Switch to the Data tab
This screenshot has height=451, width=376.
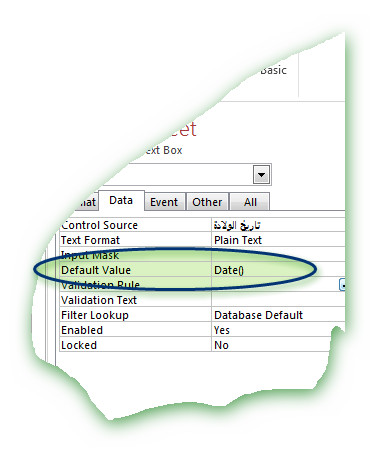click(121, 200)
